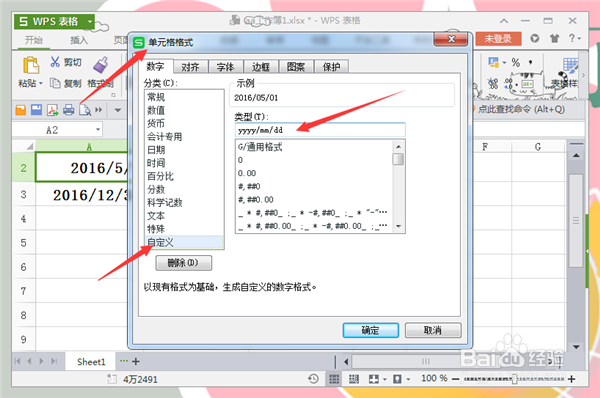The image size is (600, 398).
Task: Click the zoom out minus icon
Action: [x=455, y=379]
